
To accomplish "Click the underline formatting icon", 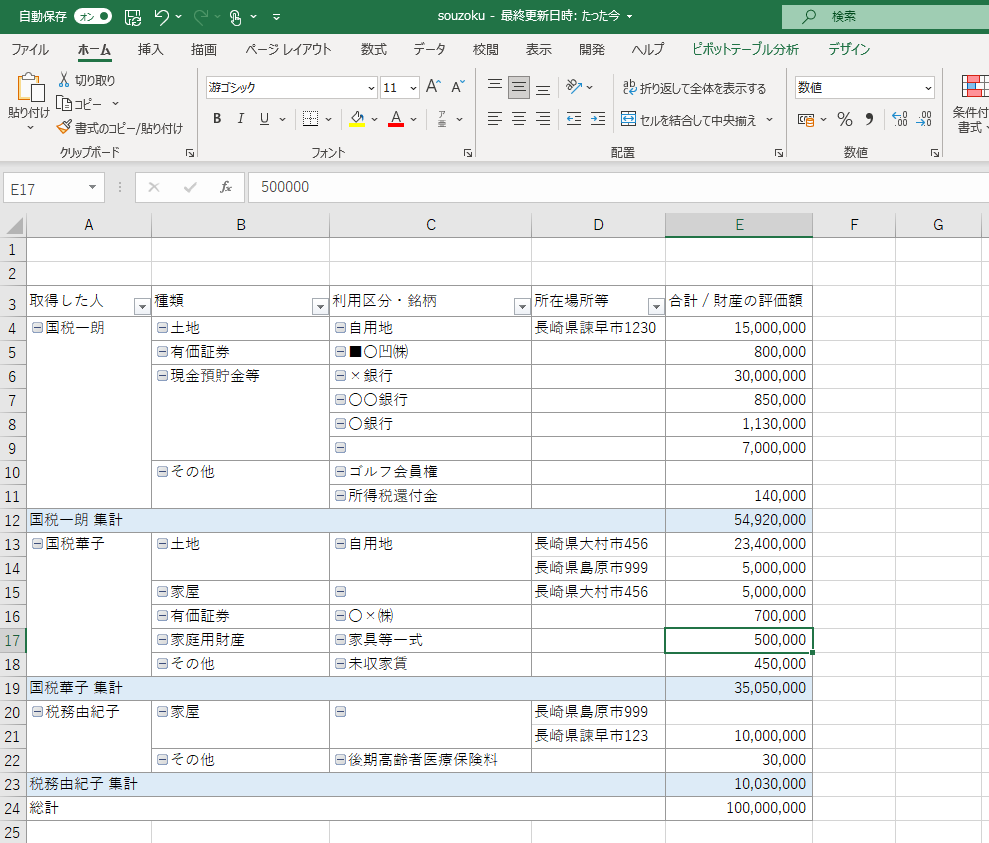I will [264, 119].
